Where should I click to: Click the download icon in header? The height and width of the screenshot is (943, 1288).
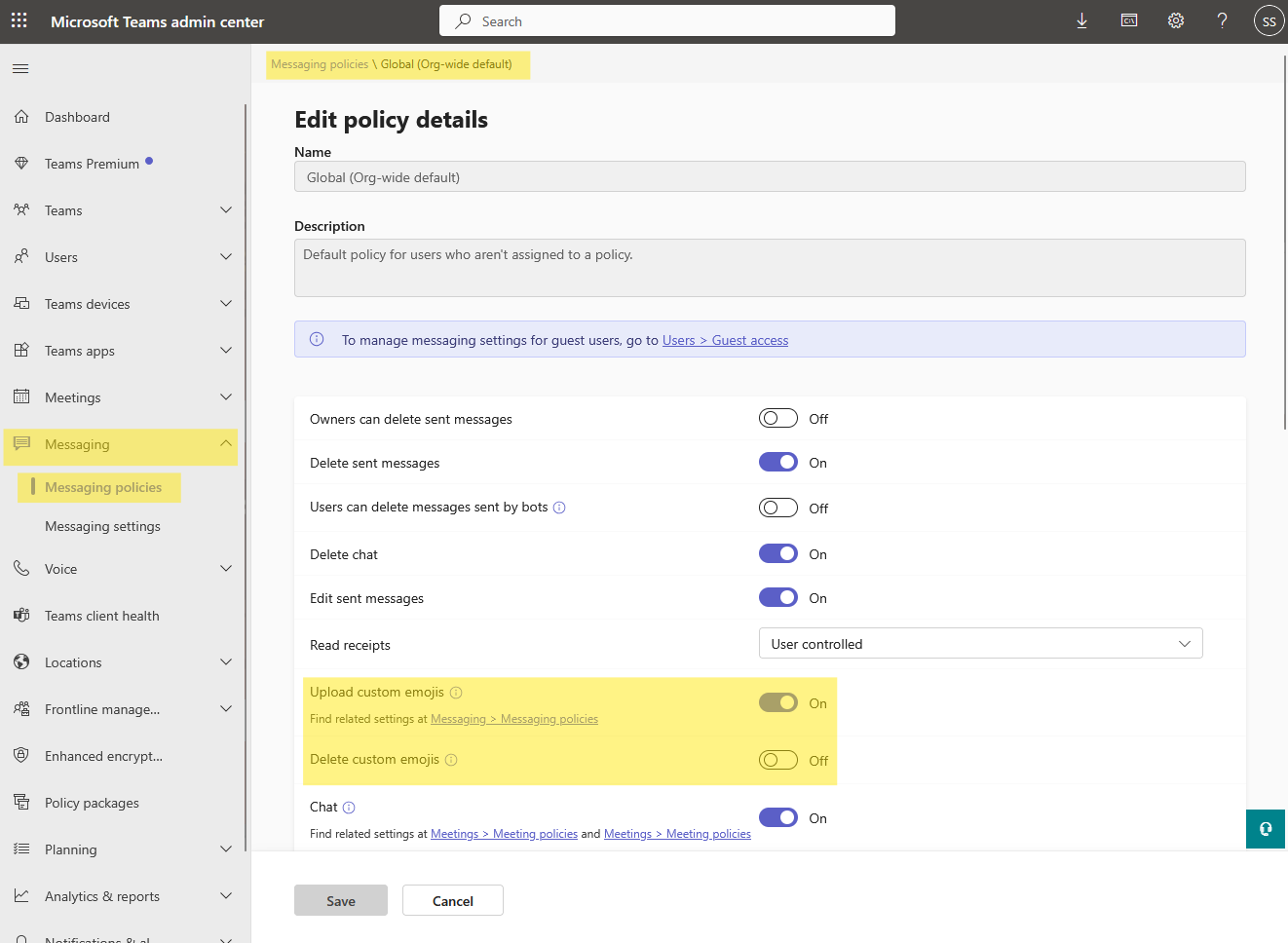1081,20
